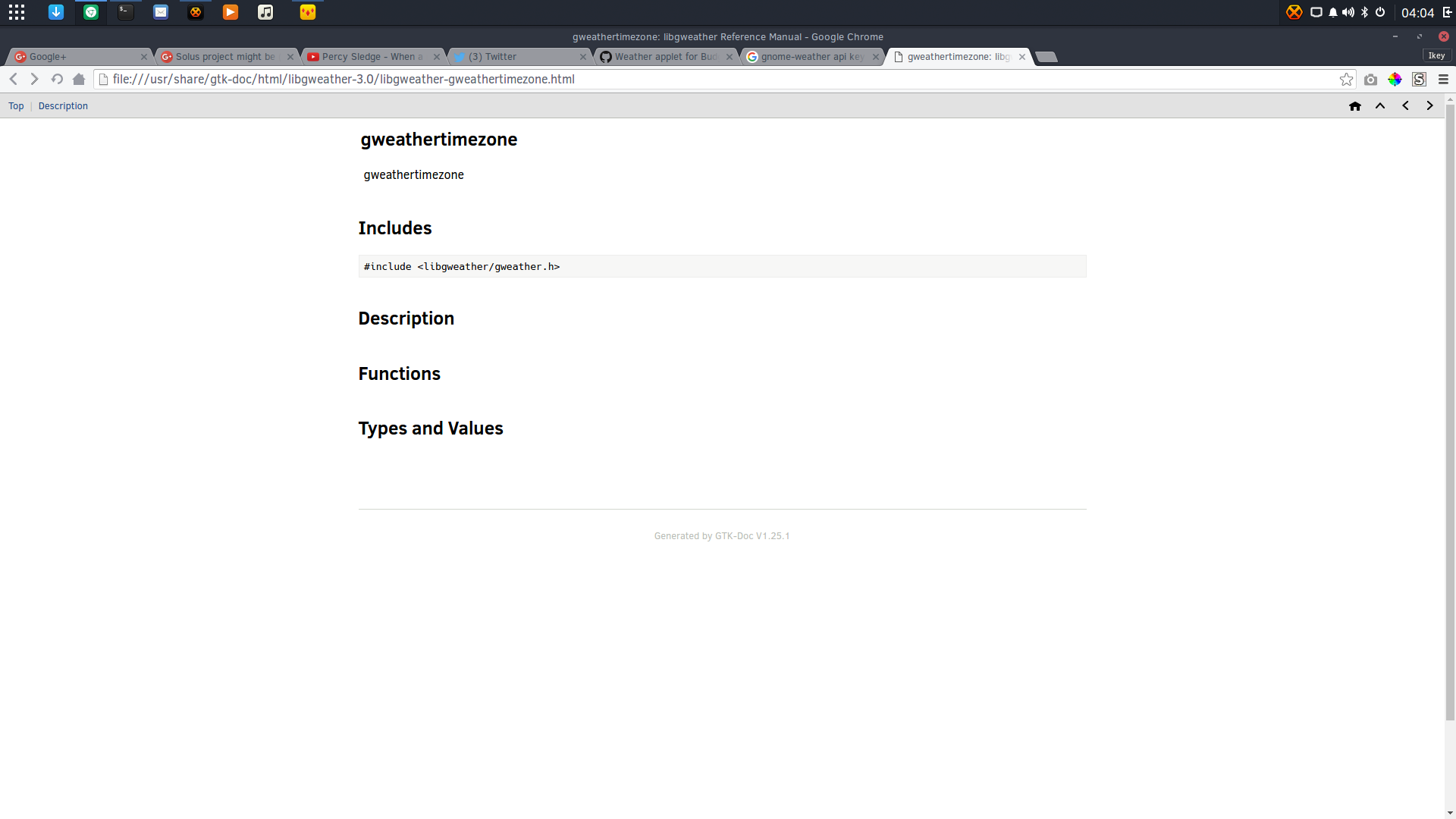
Task: Click the doc Up navigation arrow
Action: (x=1380, y=106)
